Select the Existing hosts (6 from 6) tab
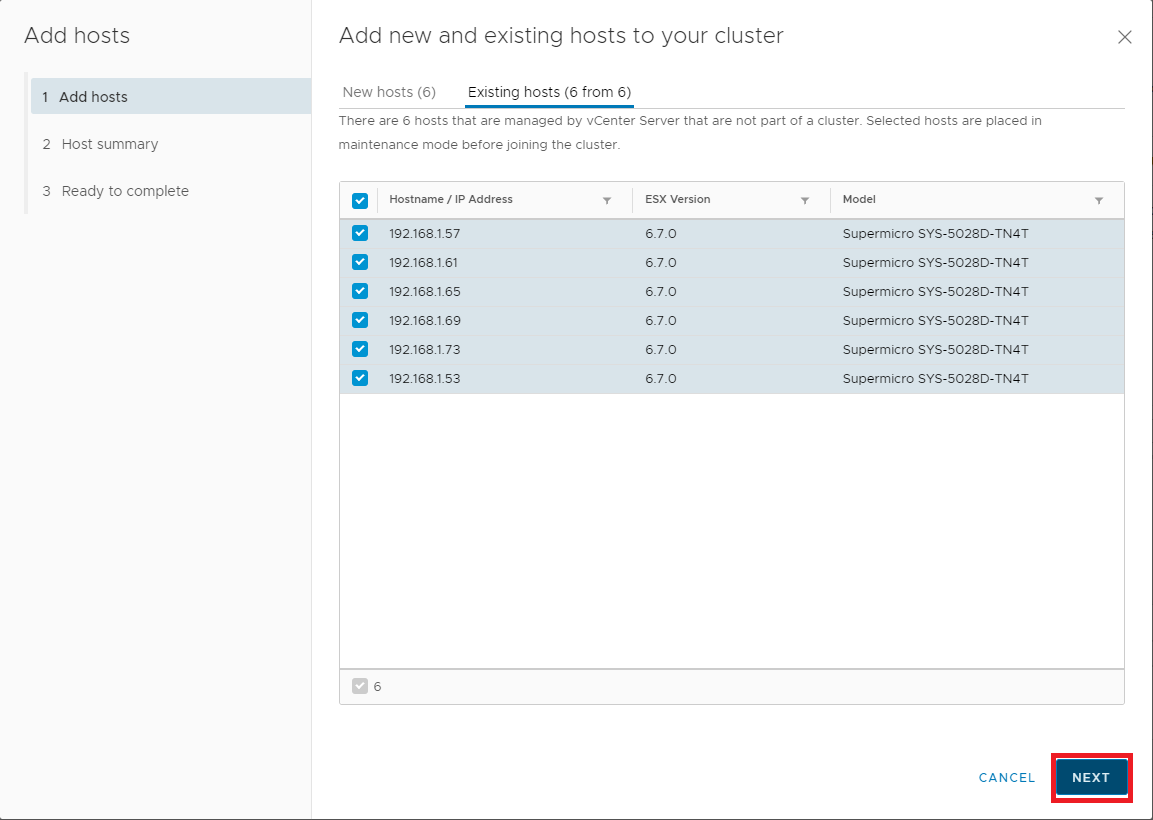This screenshot has height=820, width=1153. pos(549,92)
